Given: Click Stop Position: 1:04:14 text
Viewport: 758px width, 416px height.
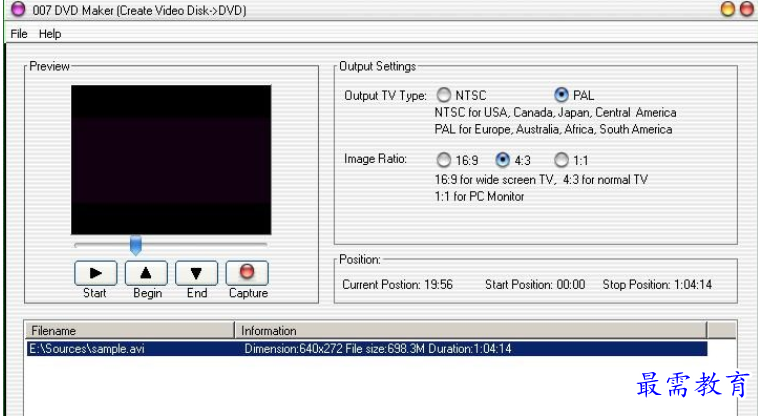Looking at the screenshot, I should pos(657,285).
